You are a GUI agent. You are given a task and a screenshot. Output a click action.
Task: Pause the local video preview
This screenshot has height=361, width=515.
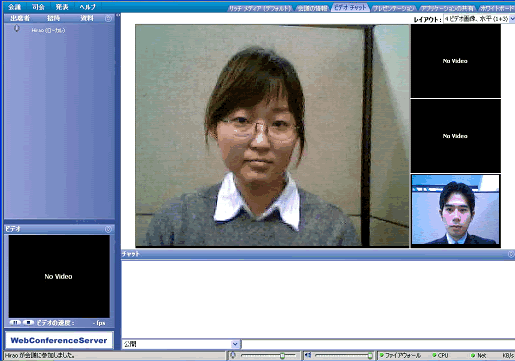tap(15, 323)
